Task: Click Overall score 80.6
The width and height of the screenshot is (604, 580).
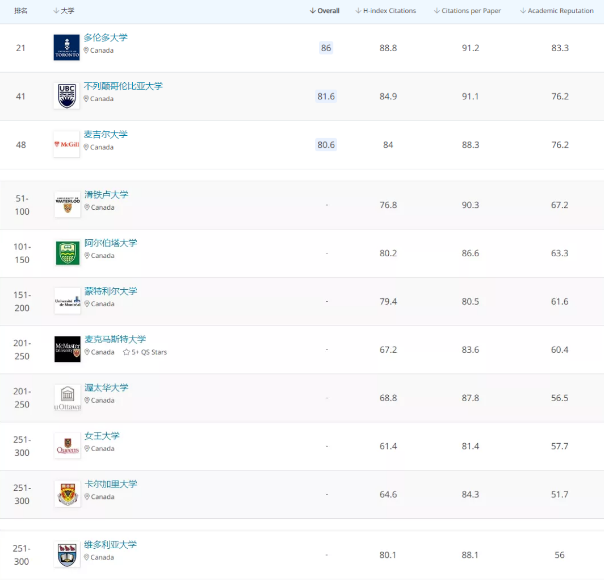Action: pyautogui.click(x=326, y=145)
